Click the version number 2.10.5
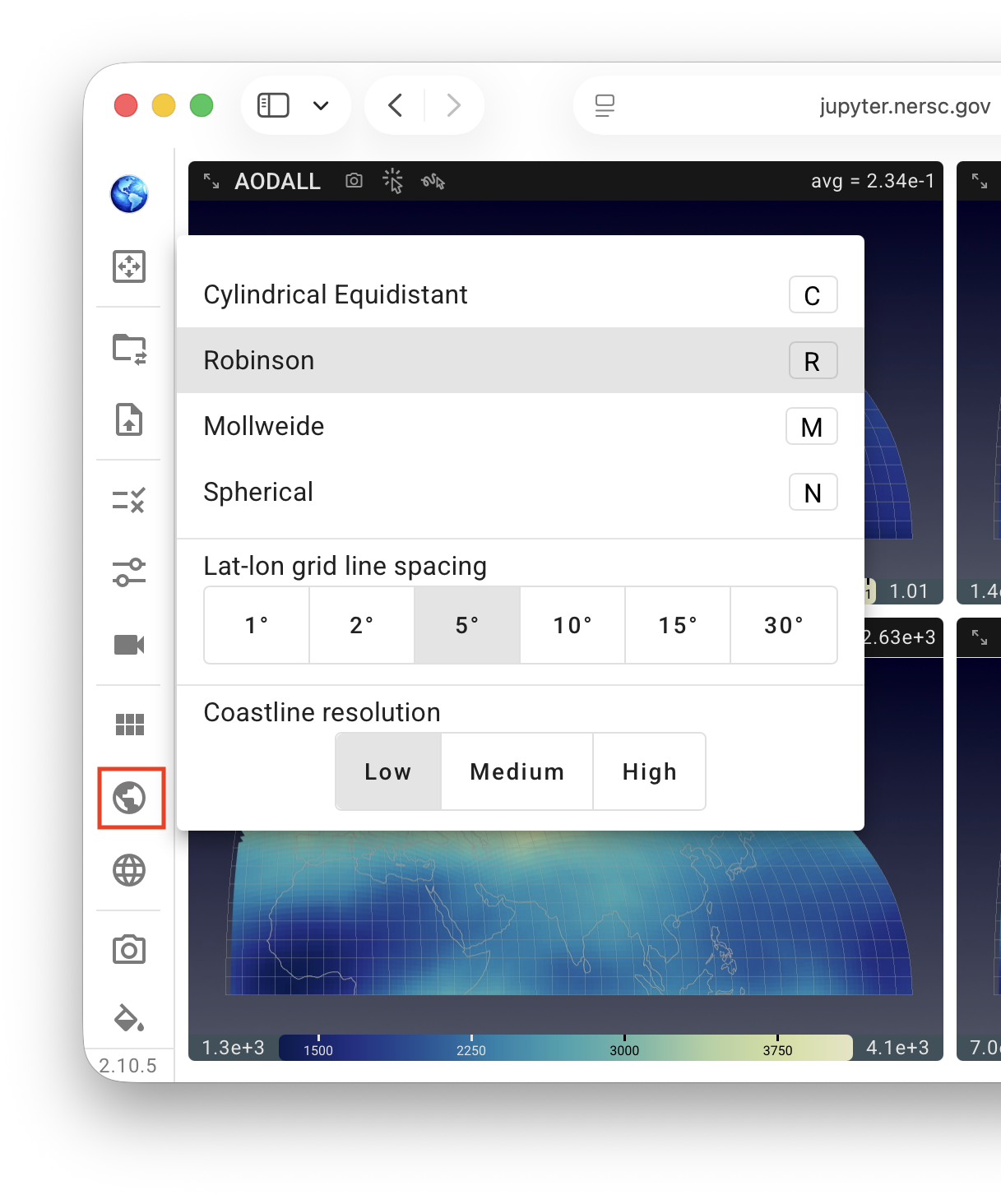Viewport: 1001px width, 1204px height. coord(127,1066)
